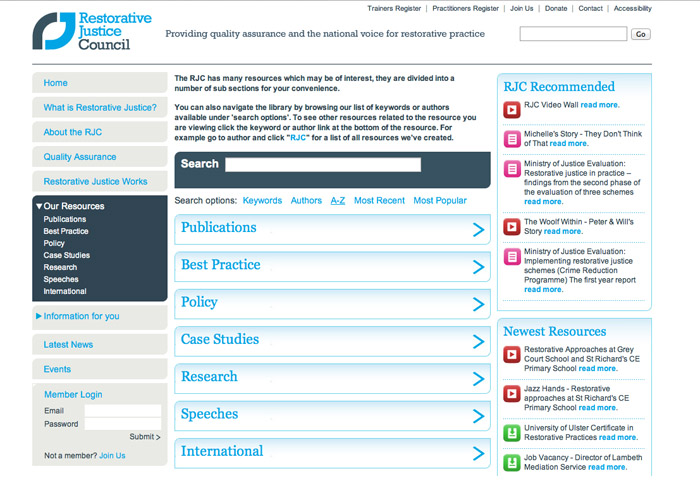Click video icon beside Restorative Approaches at Grey Court
The image size is (700, 496).
[512, 354]
